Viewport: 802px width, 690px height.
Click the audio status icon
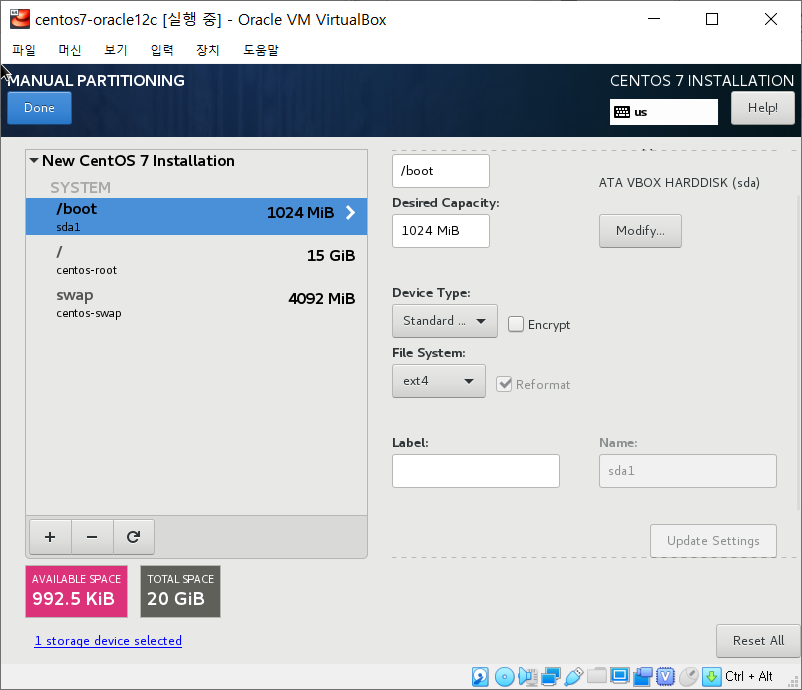click(x=527, y=676)
